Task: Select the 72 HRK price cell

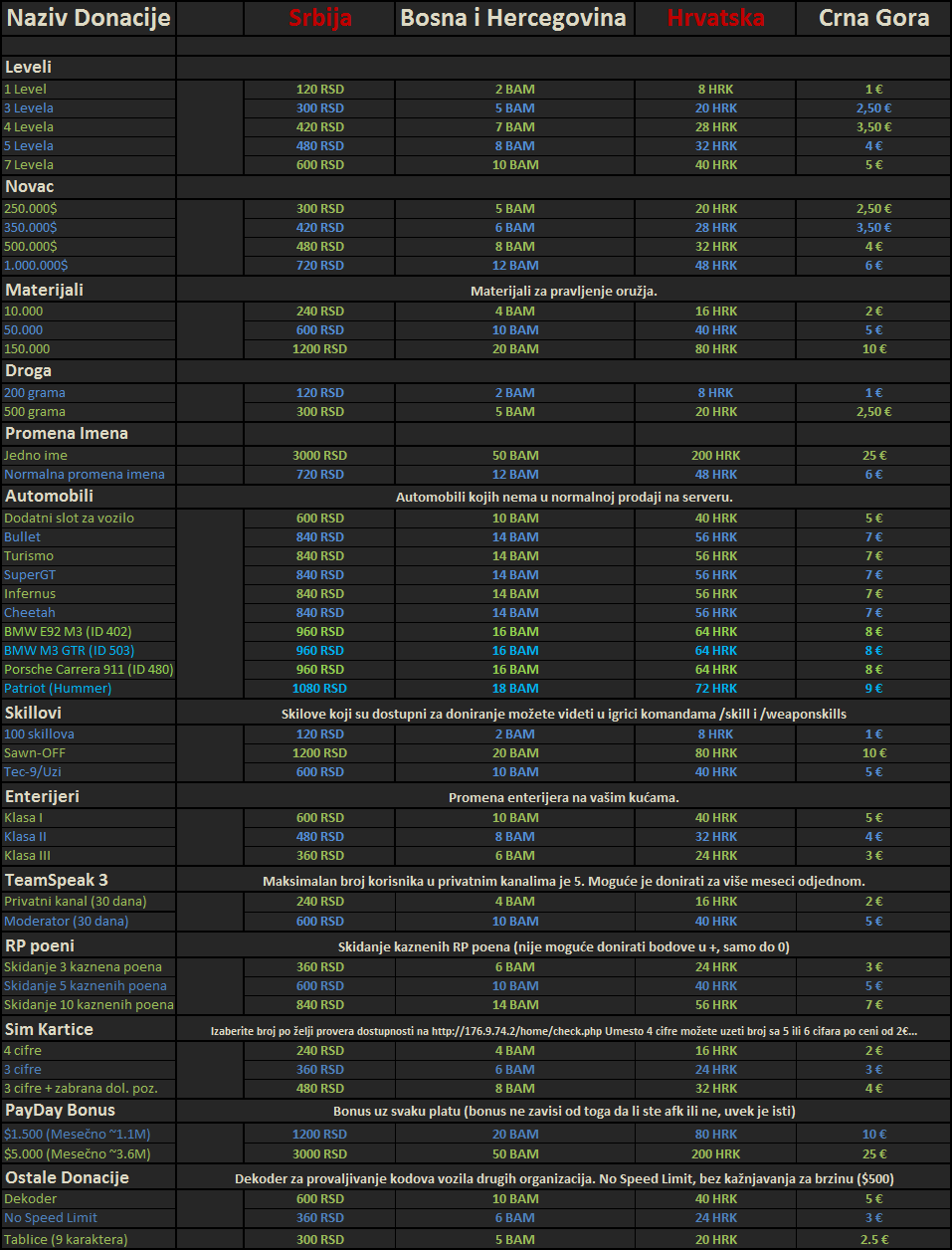Action: coord(715,689)
